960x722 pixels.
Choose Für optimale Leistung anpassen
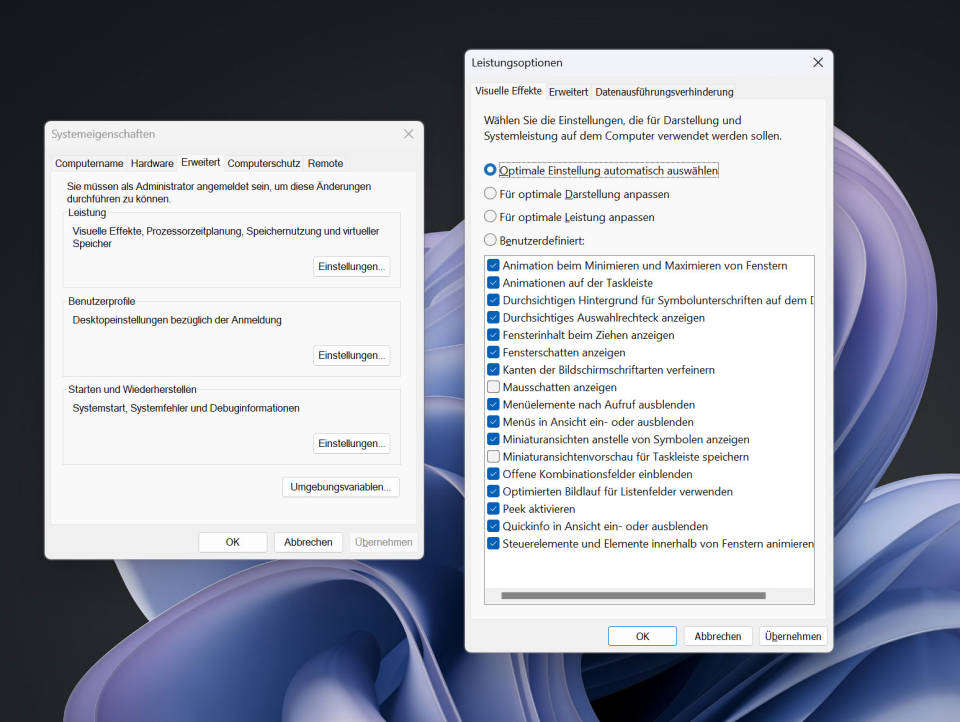[x=490, y=217]
